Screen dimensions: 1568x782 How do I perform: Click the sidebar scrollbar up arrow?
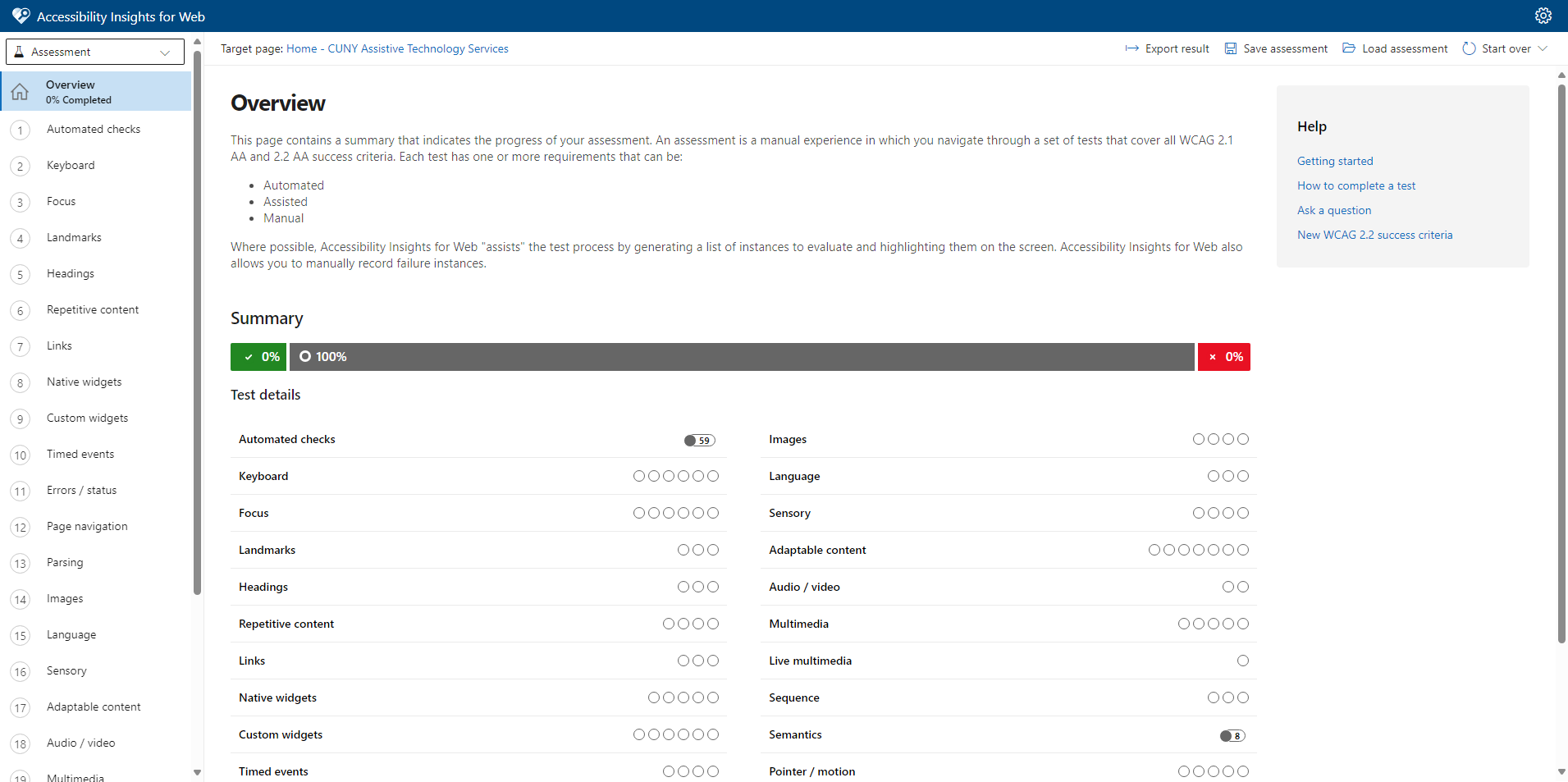point(197,41)
